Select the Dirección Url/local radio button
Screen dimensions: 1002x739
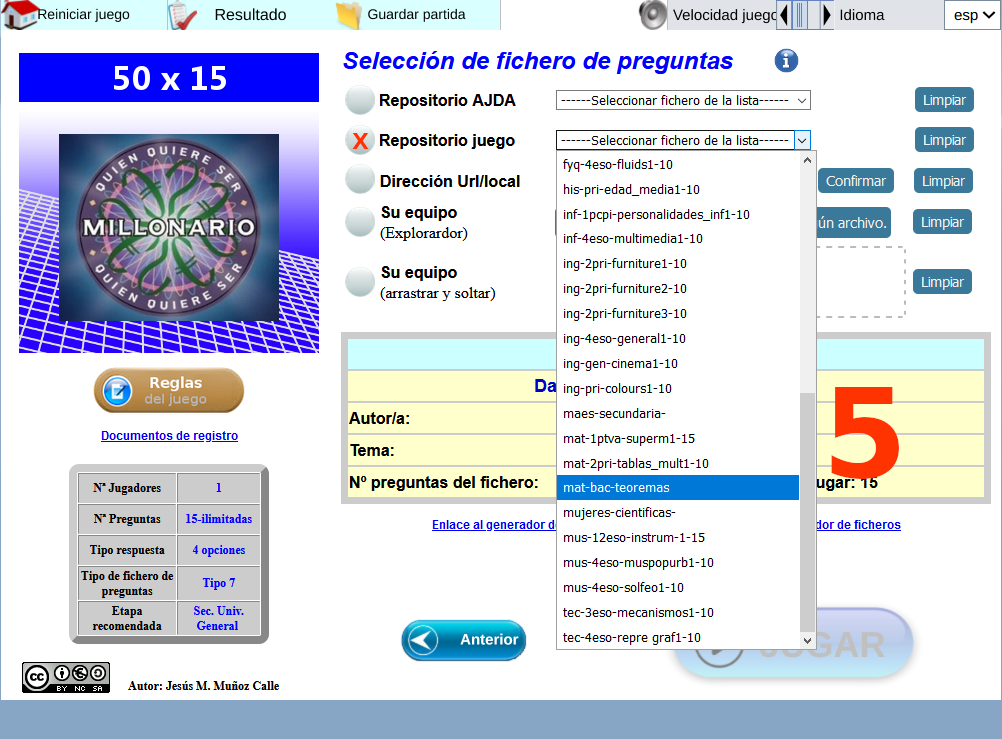click(x=359, y=180)
